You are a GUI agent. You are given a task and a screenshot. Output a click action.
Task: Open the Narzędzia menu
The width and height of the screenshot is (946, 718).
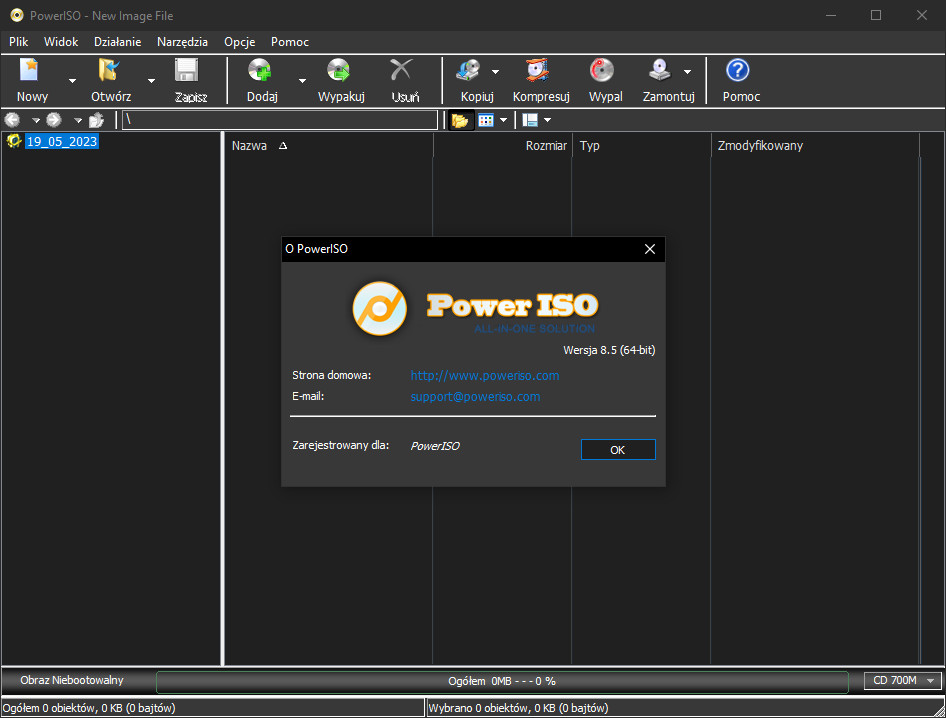click(x=182, y=42)
